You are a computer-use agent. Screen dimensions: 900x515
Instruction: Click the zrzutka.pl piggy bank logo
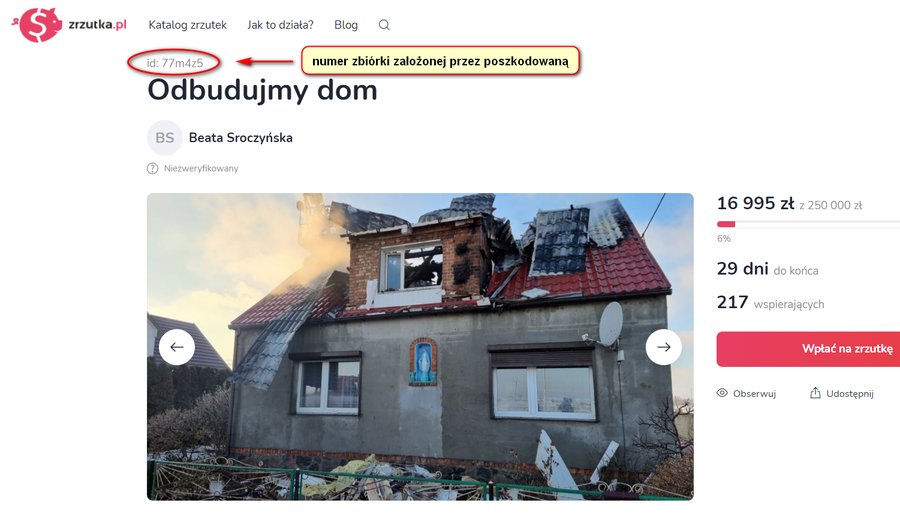point(37,25)
